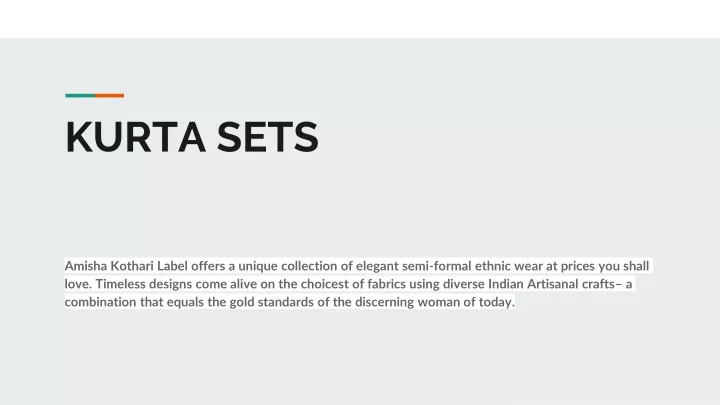Click 'choicest of fabrics' text
Screen dimensions: 720x405
pyautogui.click(x=353, y=284)
